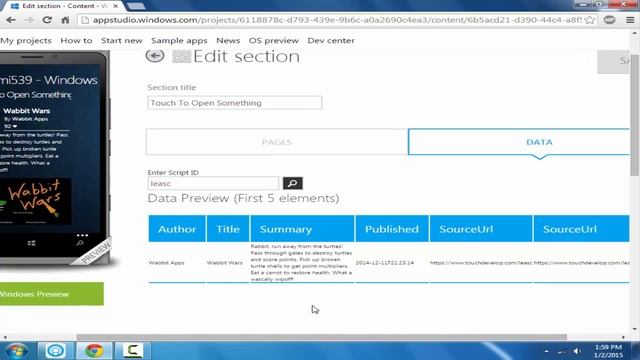Click the Wabbit Wars heading in phone preview
640x360 pixels.
27,111
